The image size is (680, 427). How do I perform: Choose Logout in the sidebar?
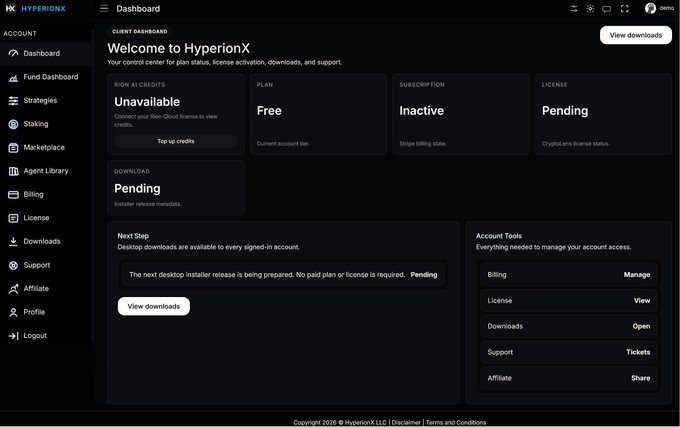(x=45, y=336)
